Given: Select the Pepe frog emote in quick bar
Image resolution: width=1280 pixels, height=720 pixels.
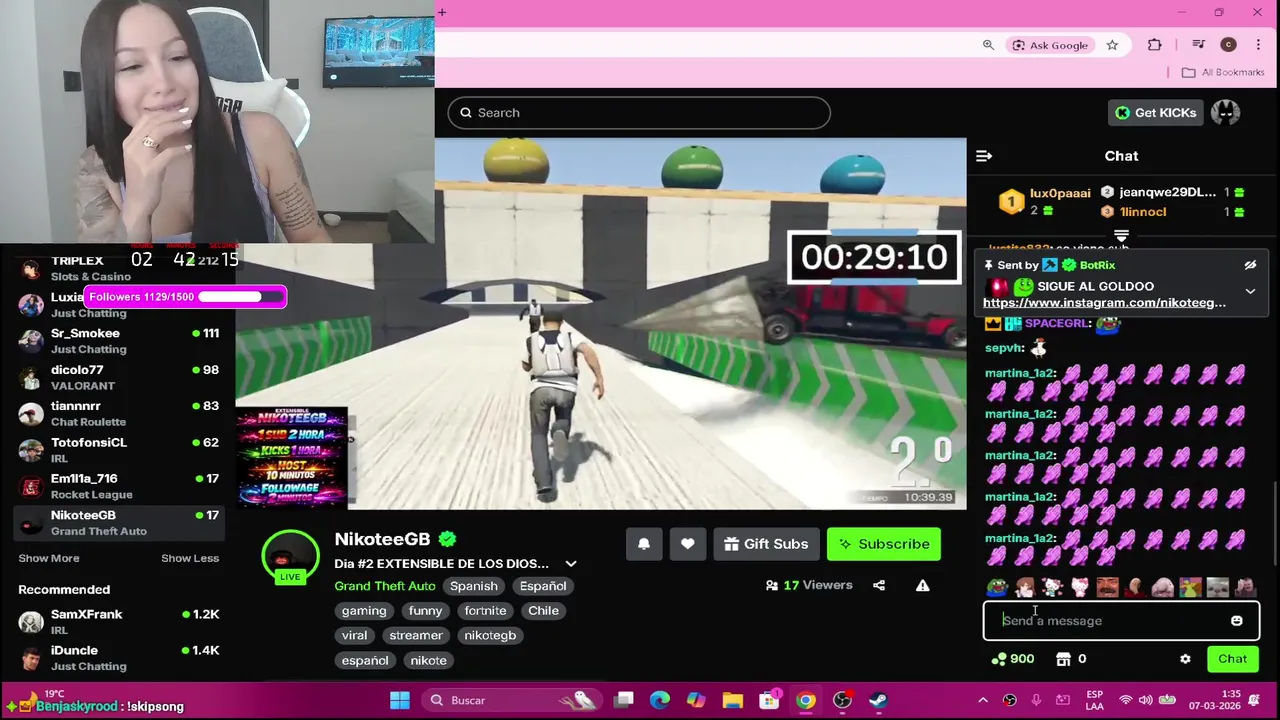Looking at the screenshot, I should click(997, 588).
